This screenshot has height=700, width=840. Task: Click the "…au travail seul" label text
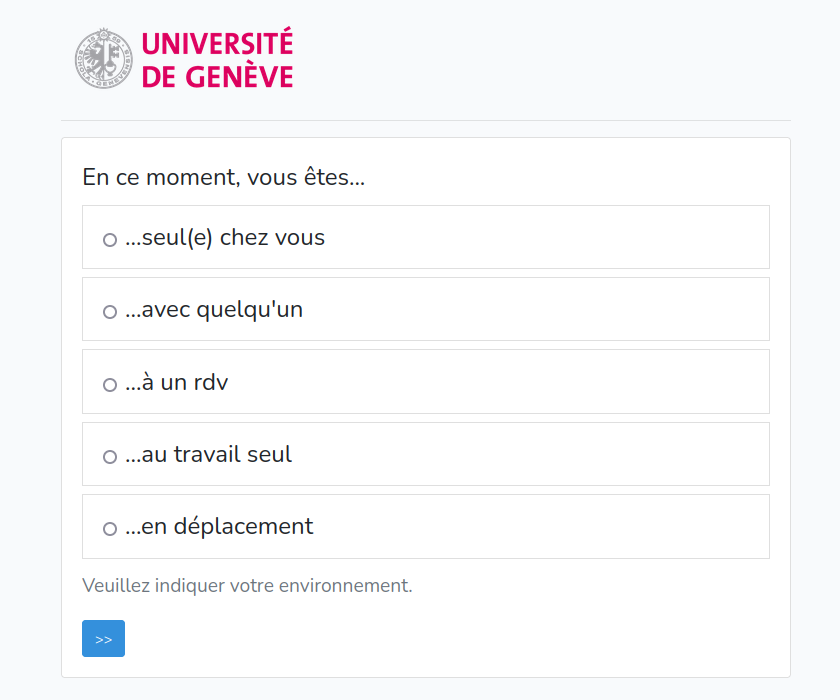click(x=208, y=454)
